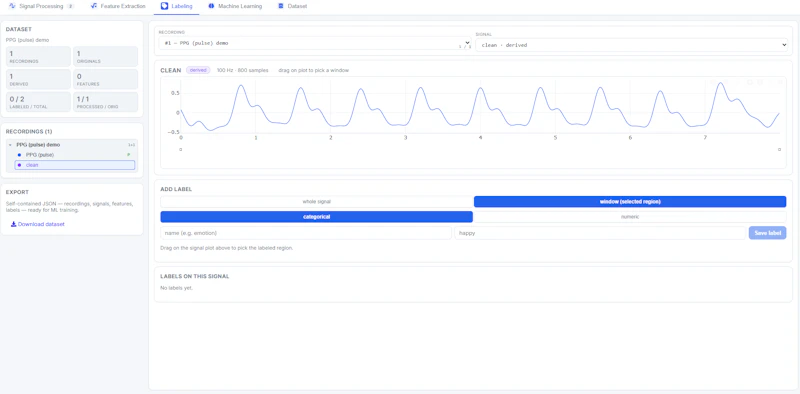Choose the window (selected region) scope
Screen dimensions: 800x394
tap(630, 202)
